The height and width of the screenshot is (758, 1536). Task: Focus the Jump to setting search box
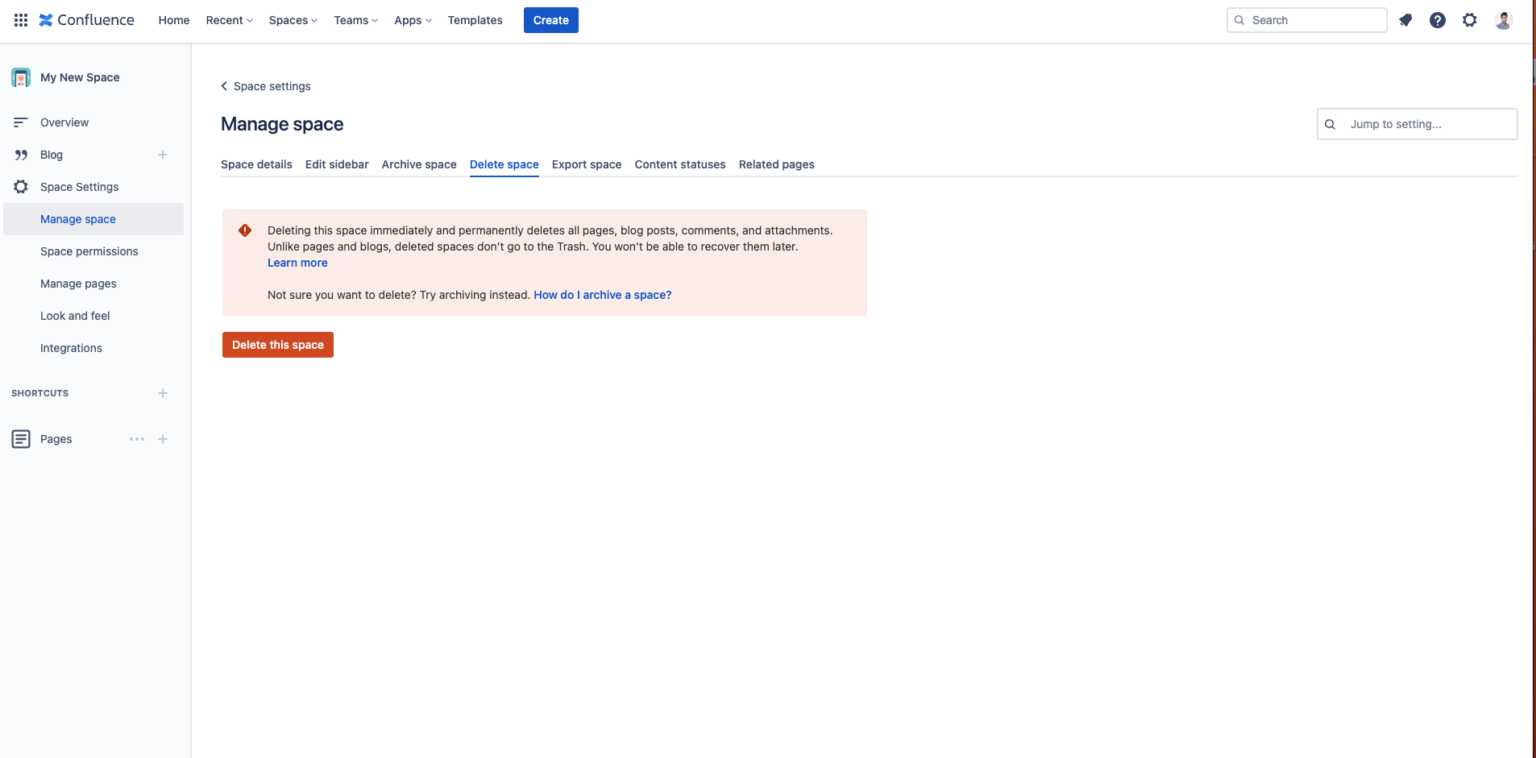click(1416, 123)
